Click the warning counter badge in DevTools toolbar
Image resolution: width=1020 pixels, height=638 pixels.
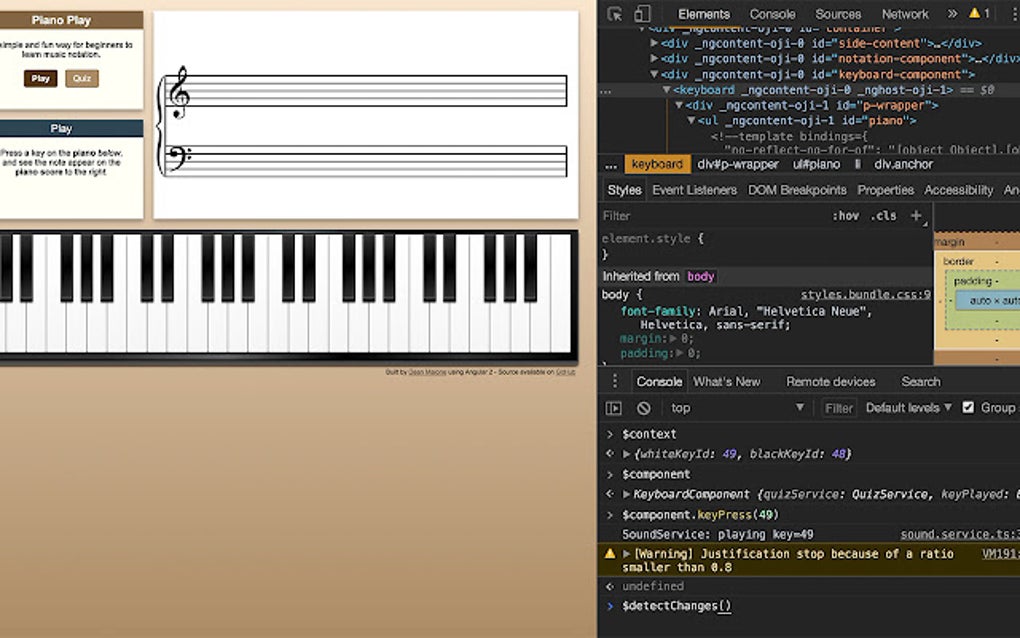(977, 13)
